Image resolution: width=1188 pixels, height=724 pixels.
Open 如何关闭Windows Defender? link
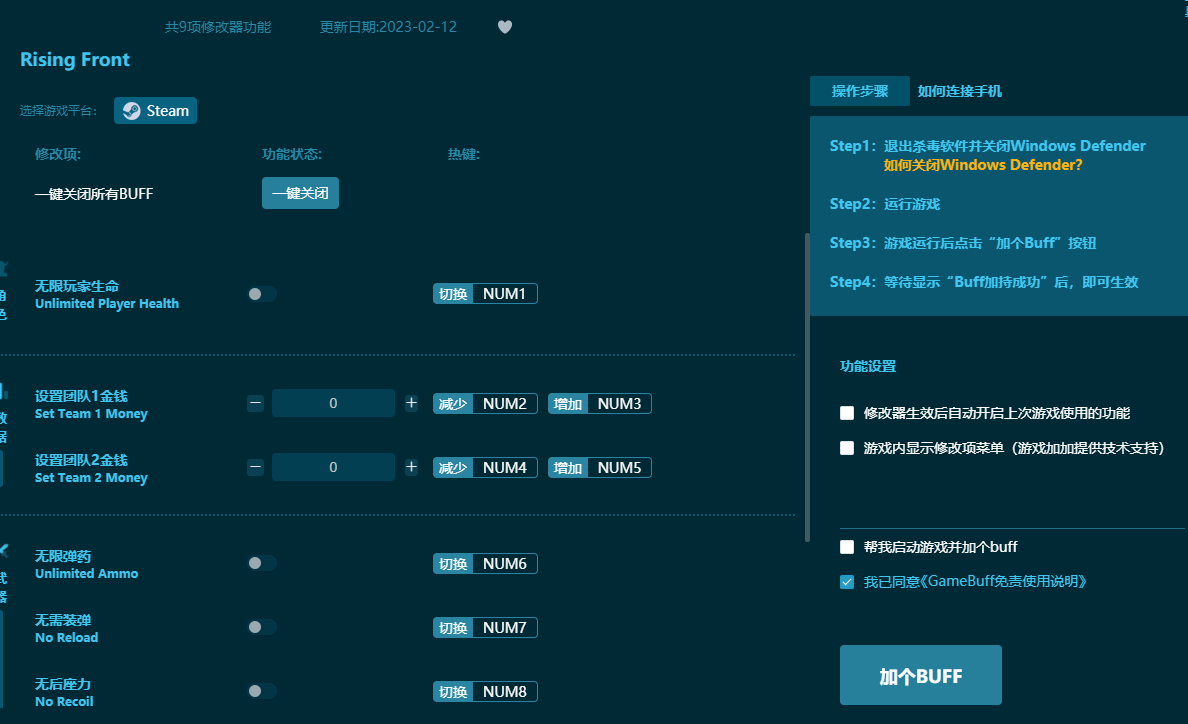983,165
